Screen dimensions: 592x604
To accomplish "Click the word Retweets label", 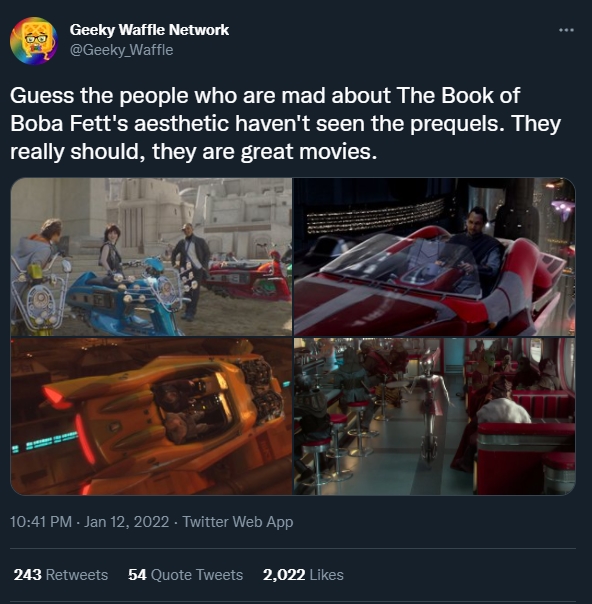I will click(77, 575).
